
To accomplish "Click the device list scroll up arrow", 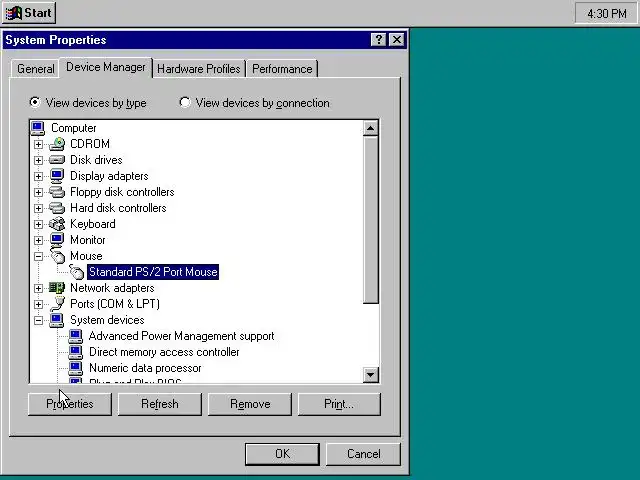I will tap(370, 128).
